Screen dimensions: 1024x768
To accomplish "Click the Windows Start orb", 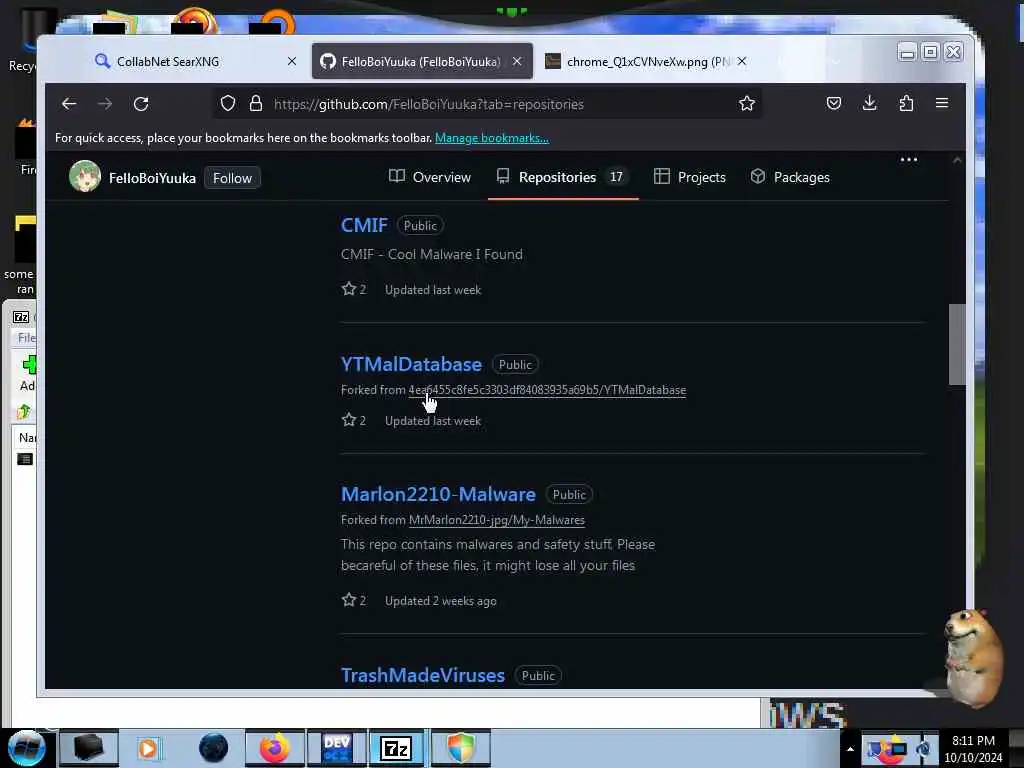I will tap(26, 748).
